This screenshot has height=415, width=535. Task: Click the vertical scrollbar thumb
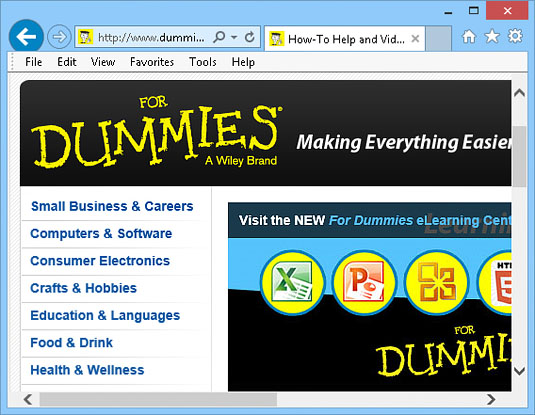pyautogui.click(x=519, y=156)
